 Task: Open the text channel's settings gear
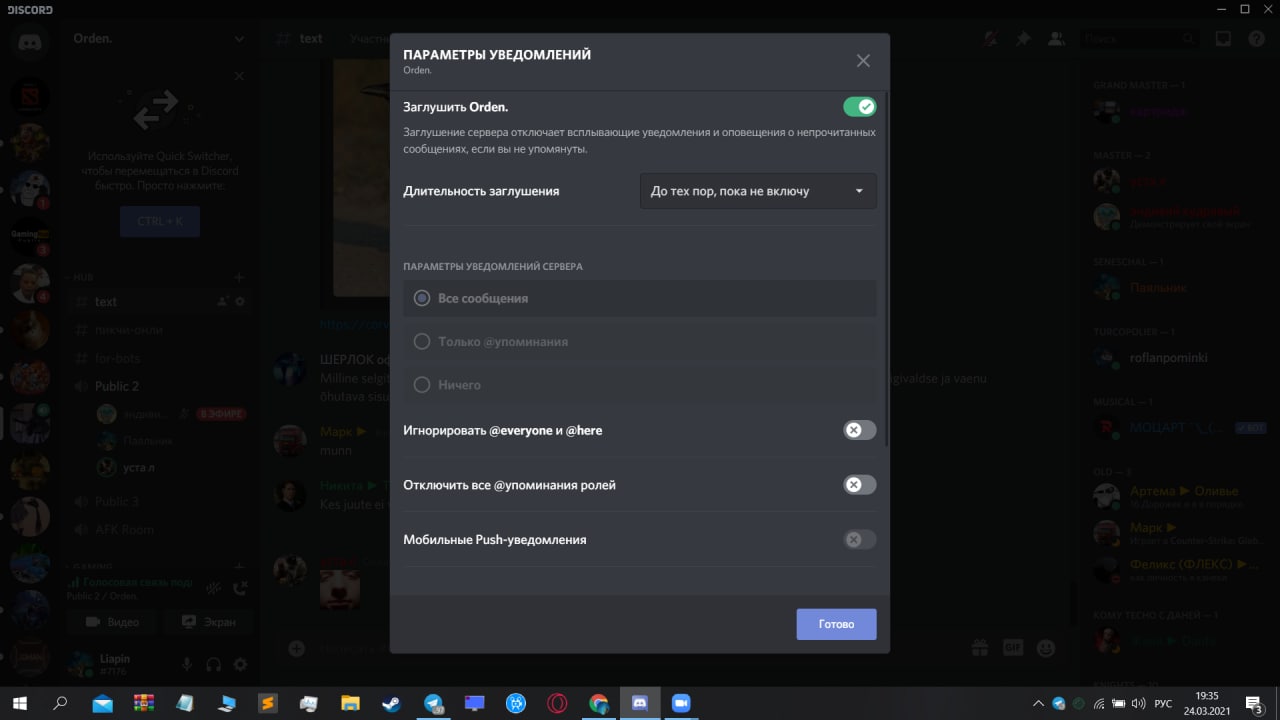click(x=240, y=301)
